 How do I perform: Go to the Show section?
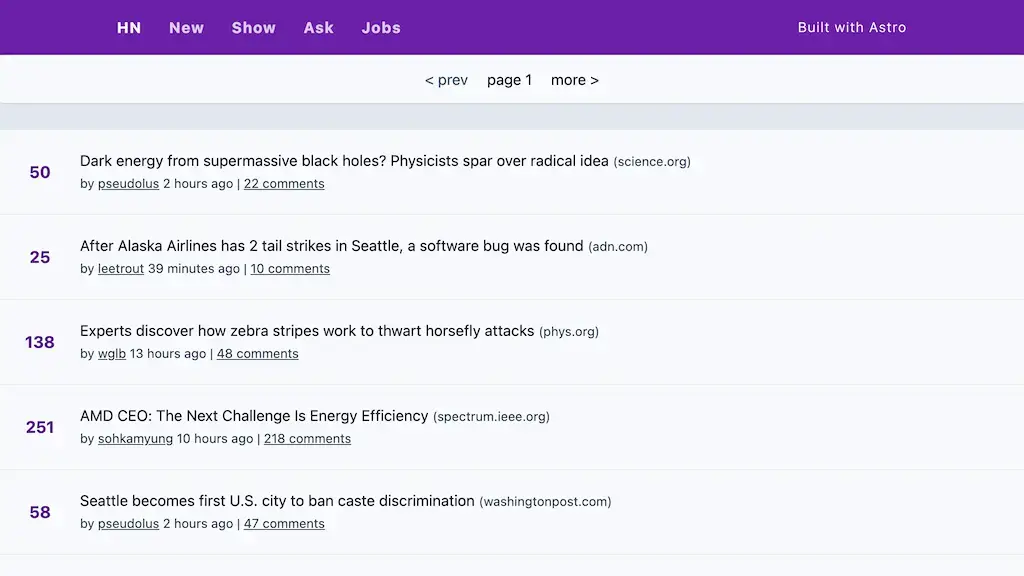click(253, 28)
